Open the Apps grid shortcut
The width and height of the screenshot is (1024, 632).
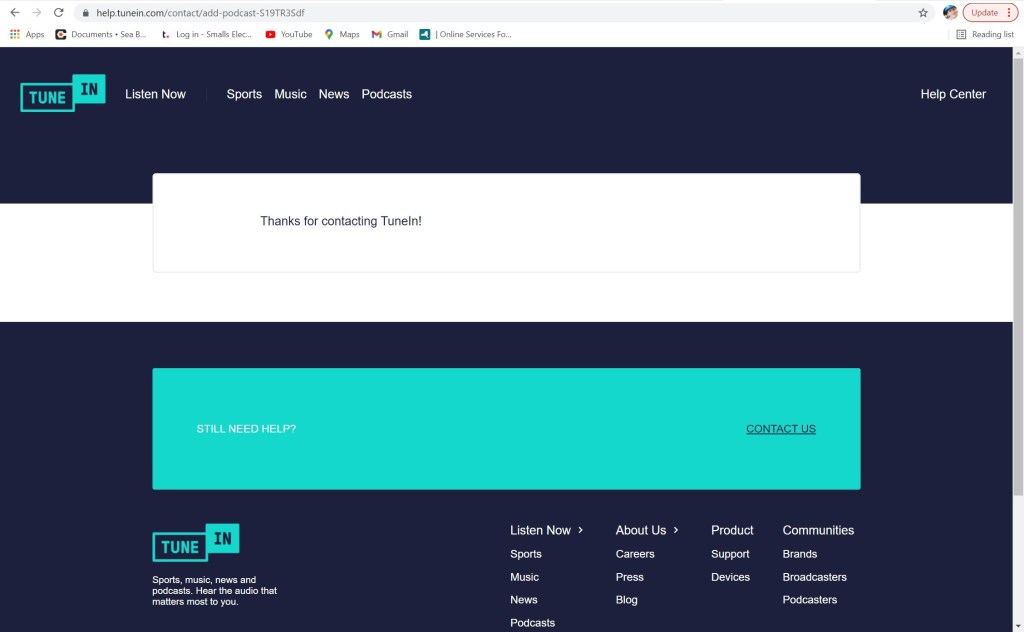tap(27, 34)
